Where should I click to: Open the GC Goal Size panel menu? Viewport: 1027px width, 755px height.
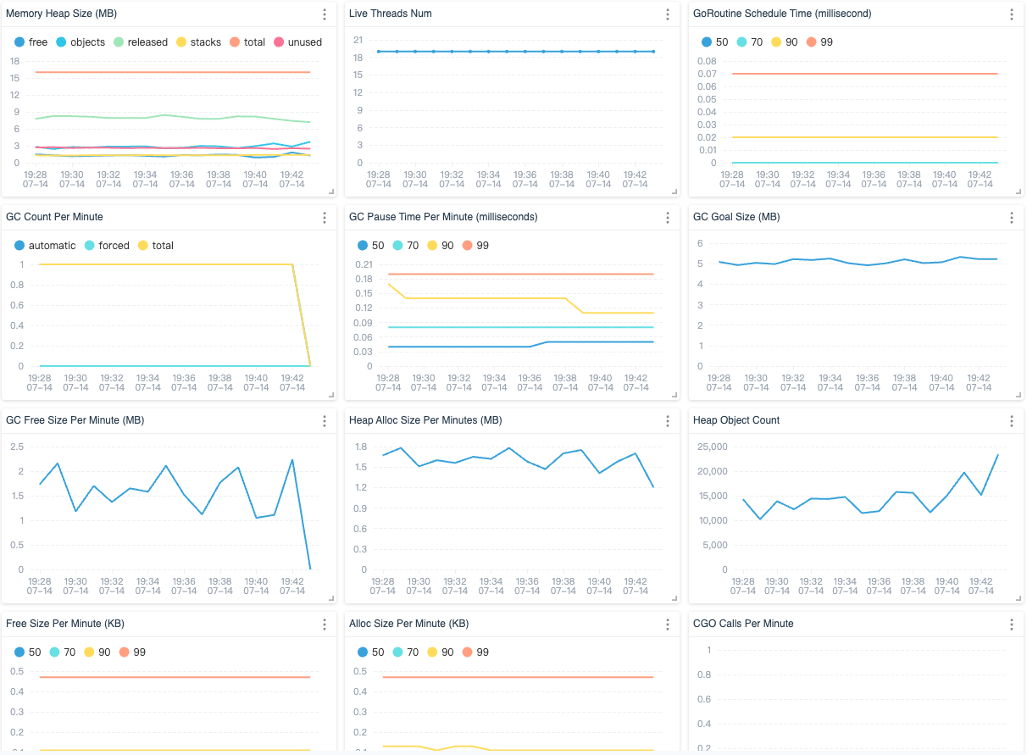pos(1011,218)
